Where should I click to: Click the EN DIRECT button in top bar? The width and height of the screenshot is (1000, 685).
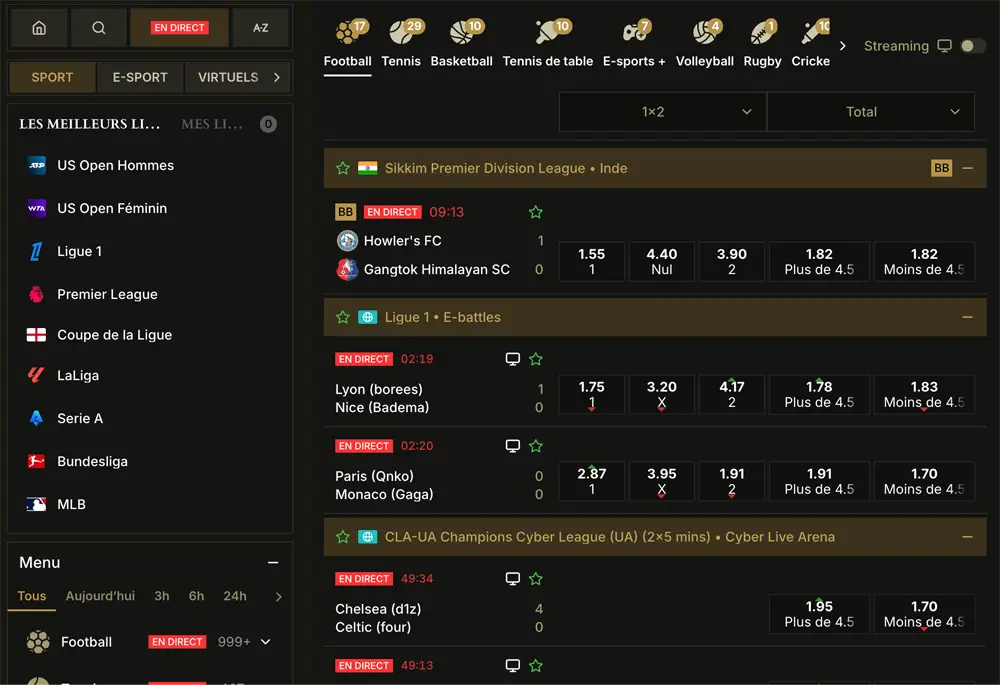click(x=179, y=27)
